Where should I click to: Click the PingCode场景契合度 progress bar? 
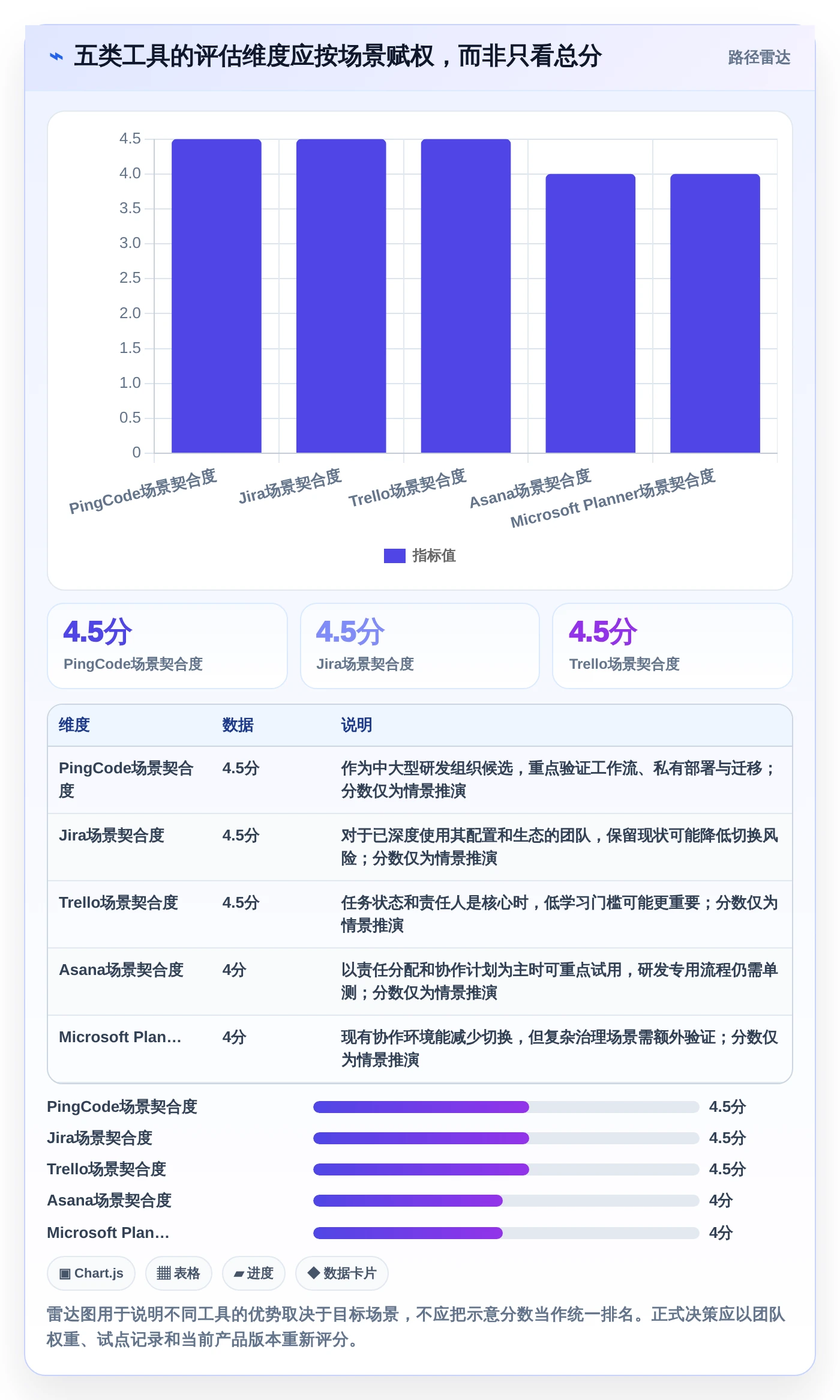[x=506, y=1107]
